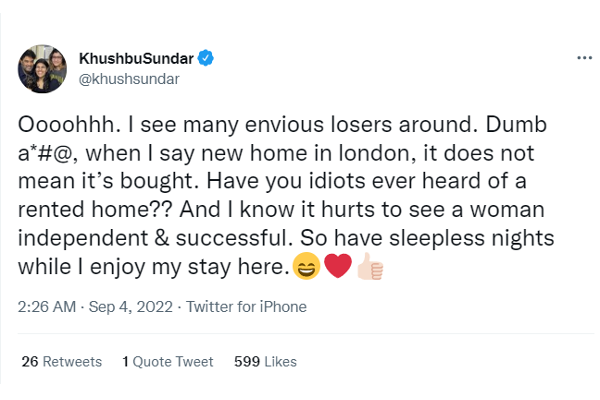Viewport: 600px width, 400px height.
Task: View the 1 Quote Tweet list
Action: [166, 361]
